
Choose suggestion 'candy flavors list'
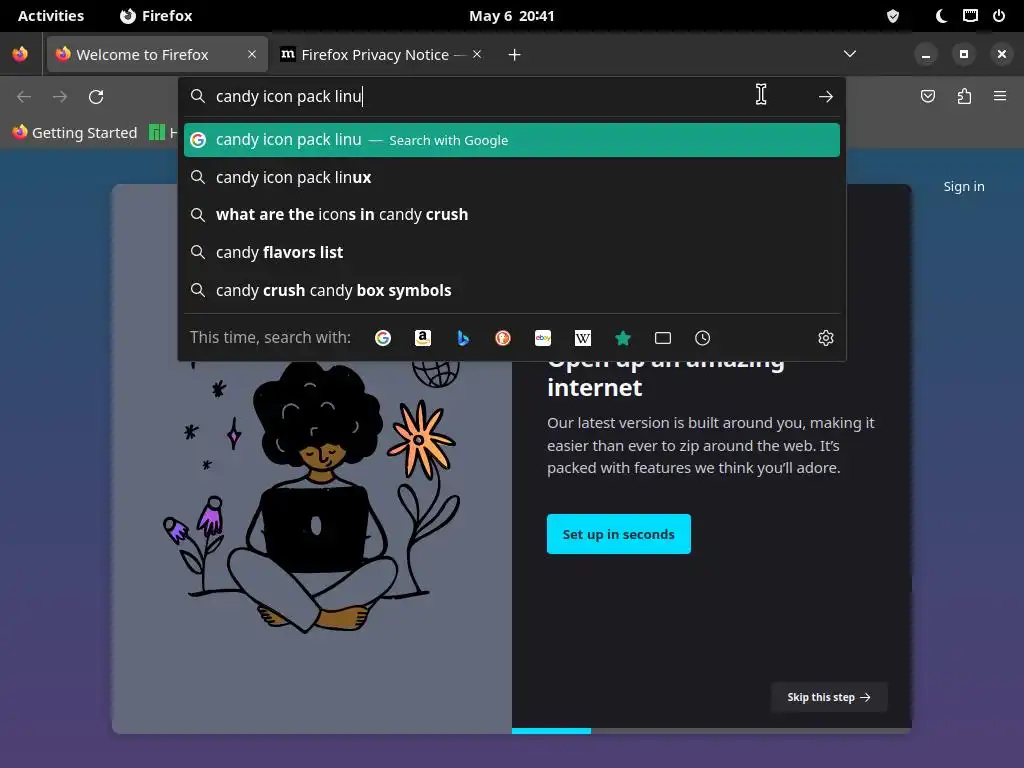click(x=511, y=253)
